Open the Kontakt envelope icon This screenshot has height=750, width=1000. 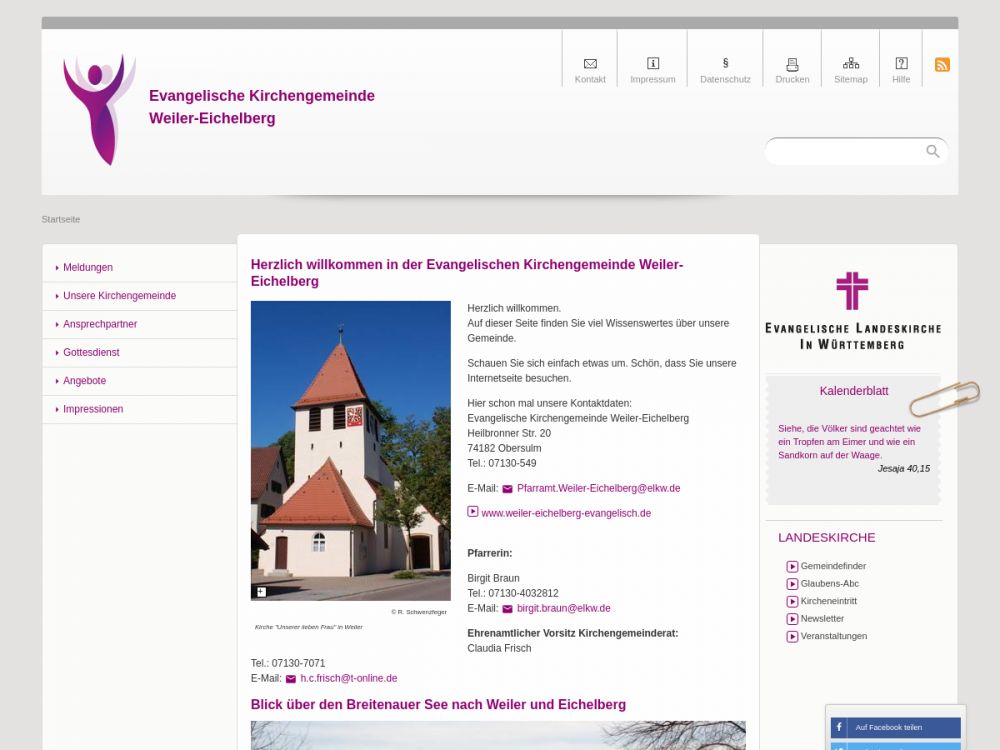(590, 64)
